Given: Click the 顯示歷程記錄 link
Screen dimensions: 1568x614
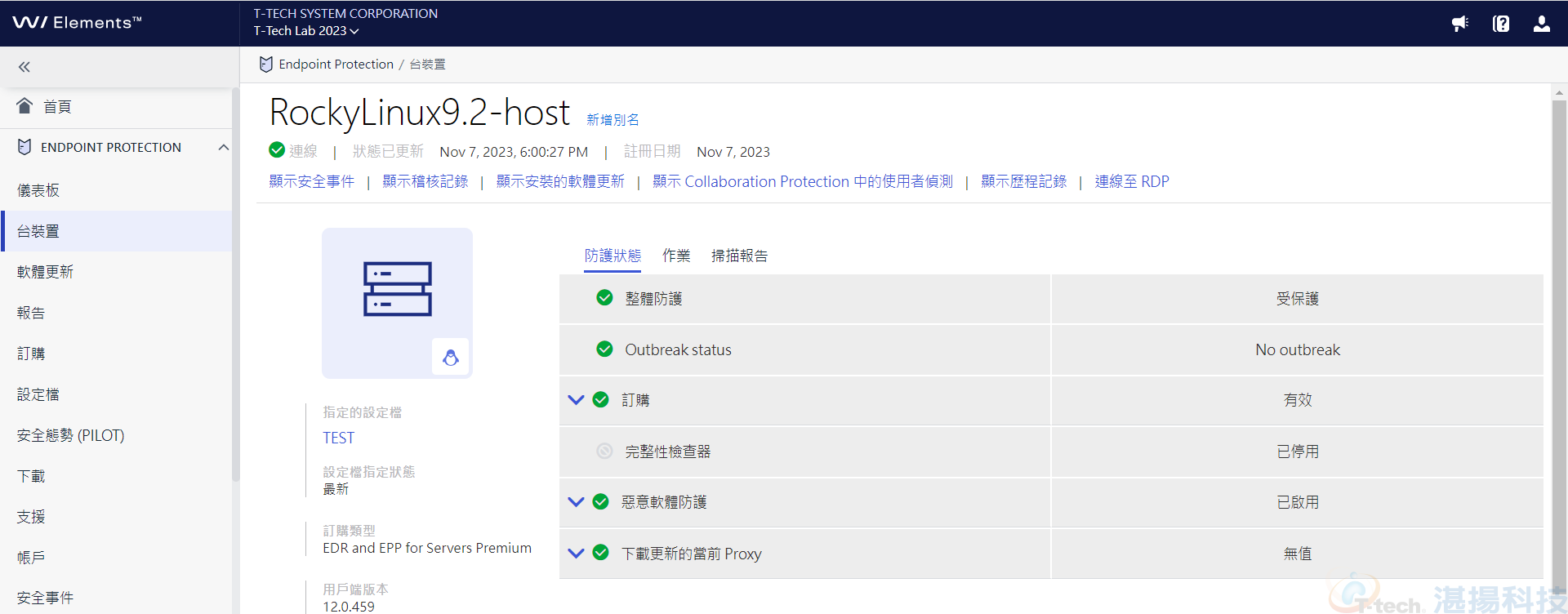Looking at the screenshot, I should [1023, 181].
